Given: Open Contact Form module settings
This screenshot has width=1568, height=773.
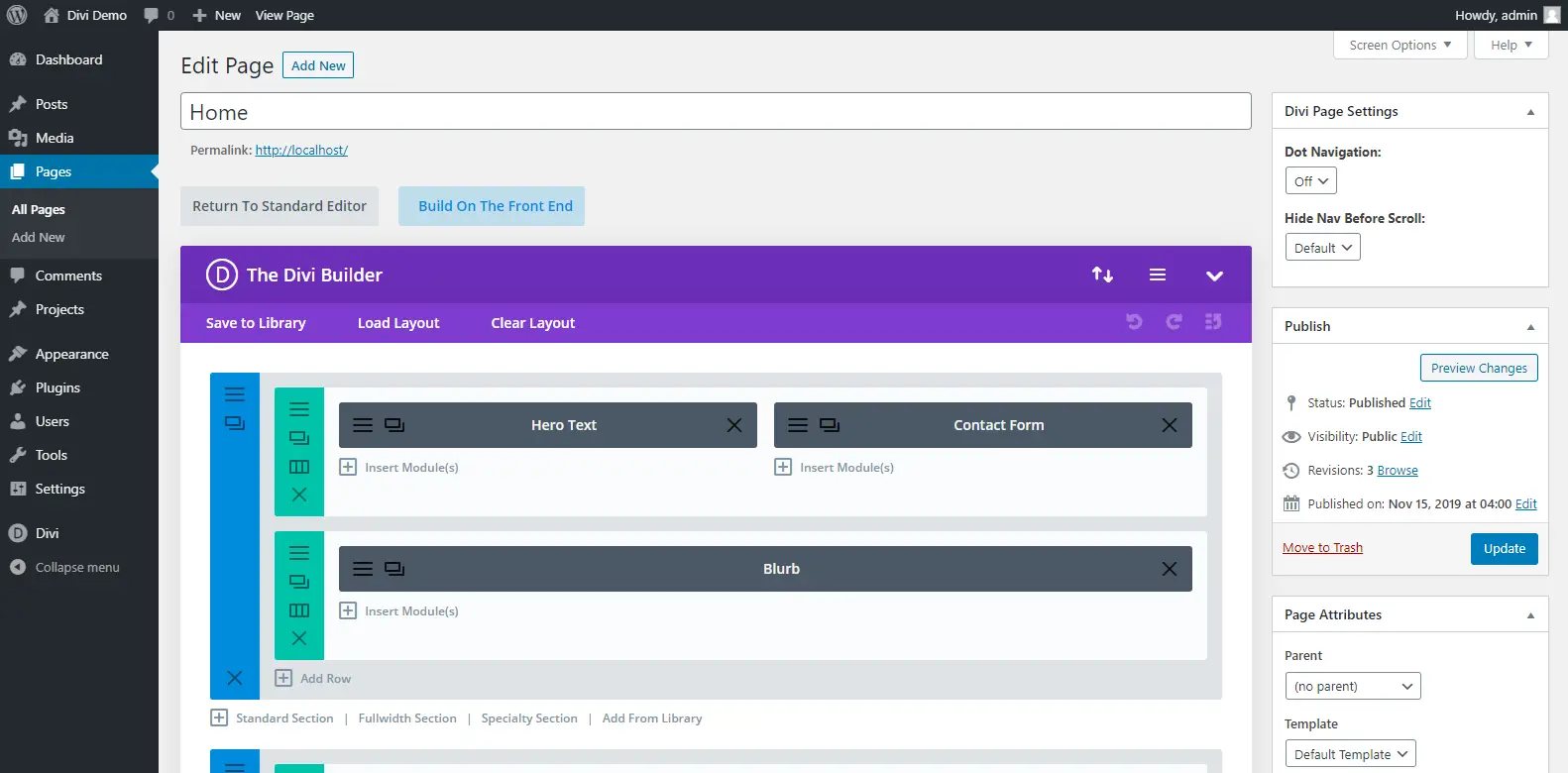Looking at the screenshot, I should (x=798, y=425).
